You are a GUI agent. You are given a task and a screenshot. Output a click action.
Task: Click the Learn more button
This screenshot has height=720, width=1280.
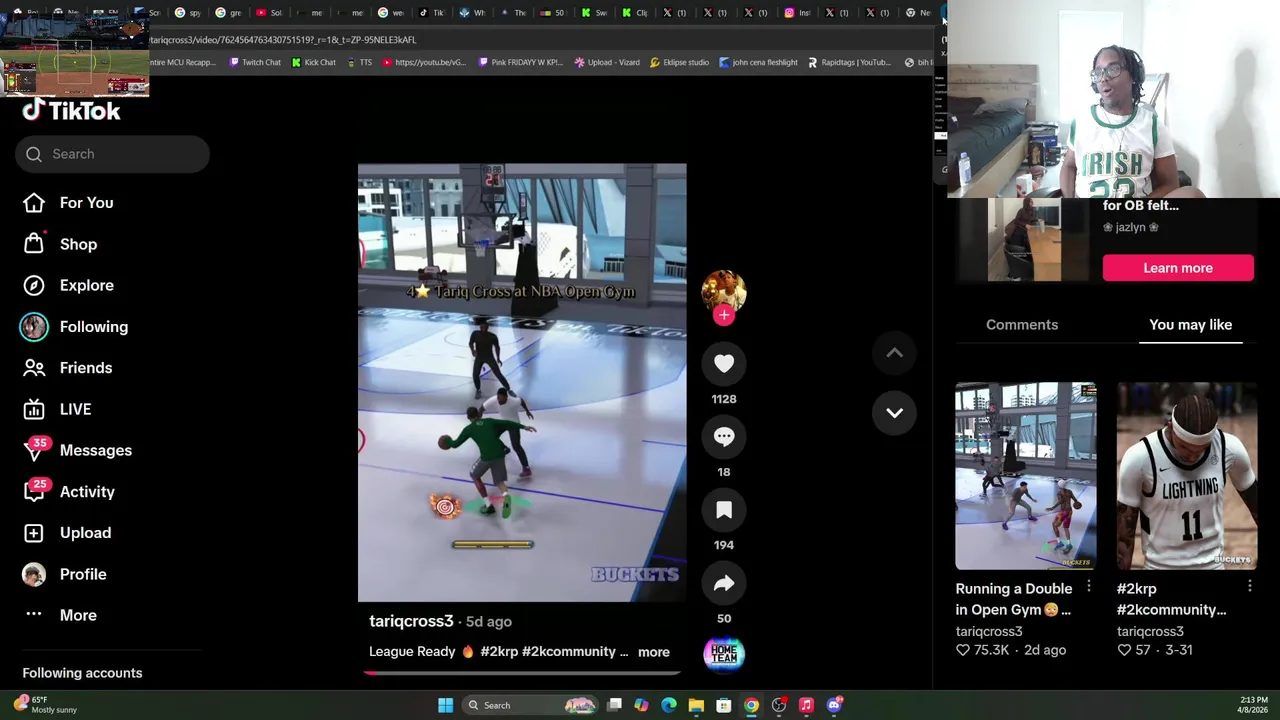pyautogui.click(x=1178, y=268)
